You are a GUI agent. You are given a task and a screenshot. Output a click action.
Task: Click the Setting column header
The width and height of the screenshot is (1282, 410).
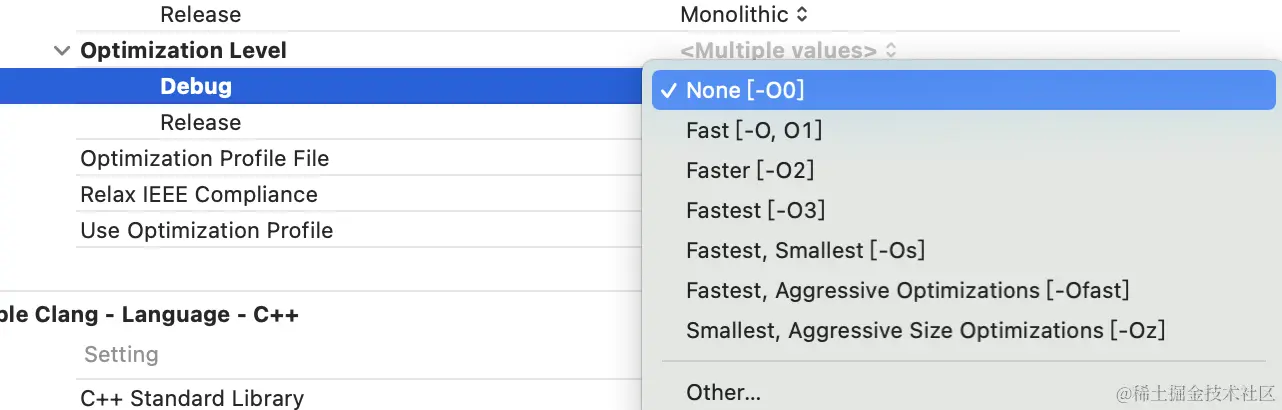click(x=121, y=355)
